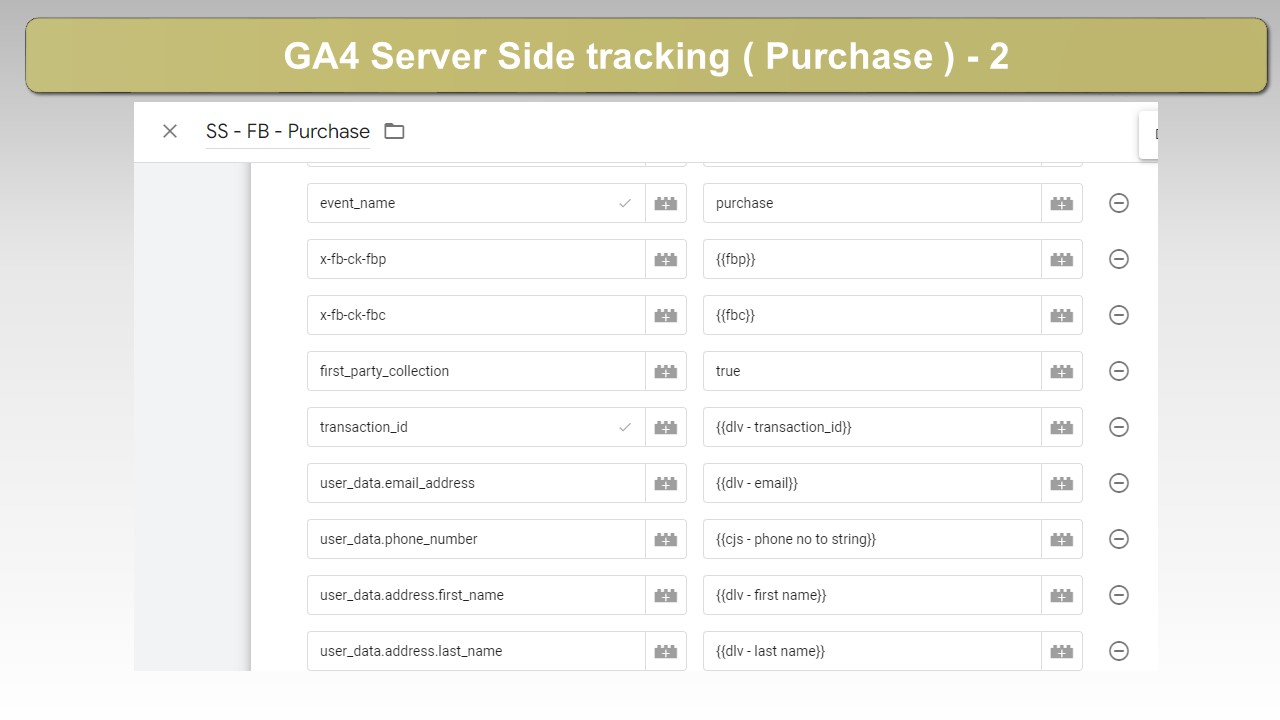The height and width of the screenshot is (720, 1280).
Task: Open variable picker beside {{dlv - email}} value
Action: 1062,483
